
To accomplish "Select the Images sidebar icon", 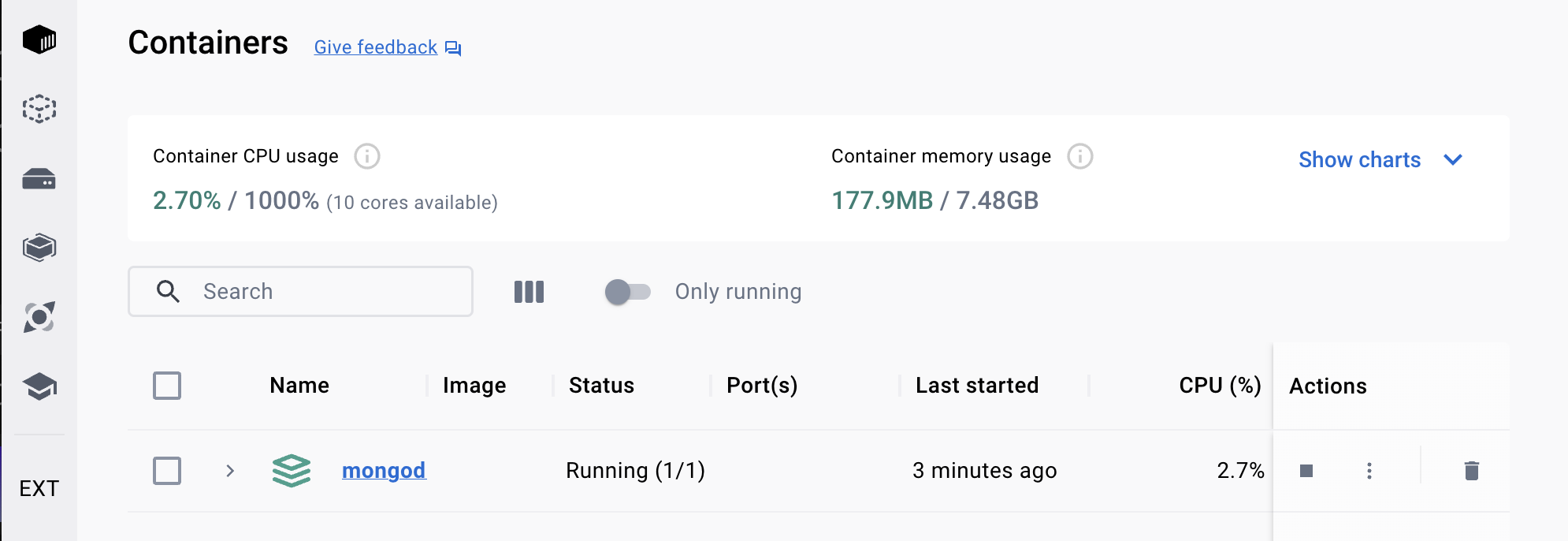I will point(41,110).
